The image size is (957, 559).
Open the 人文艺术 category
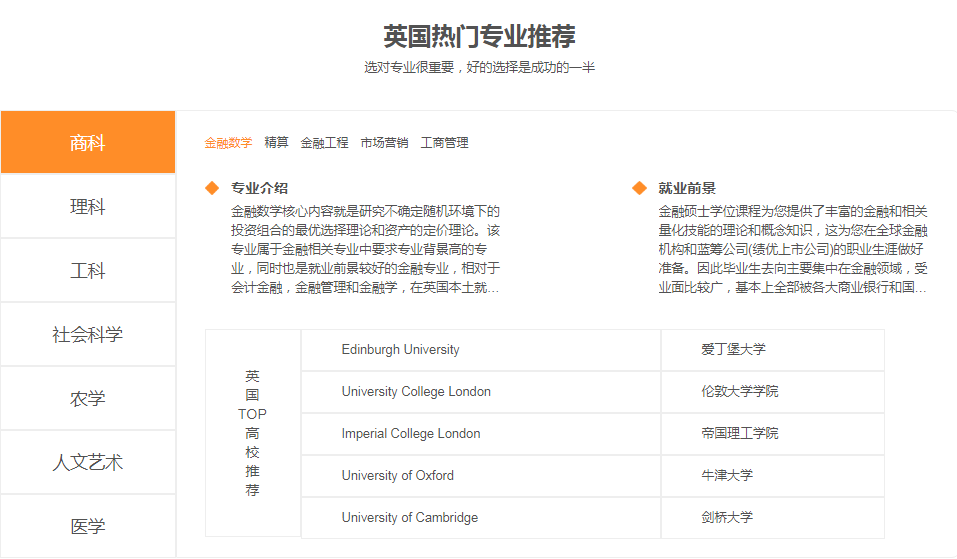tap(88, 463)
